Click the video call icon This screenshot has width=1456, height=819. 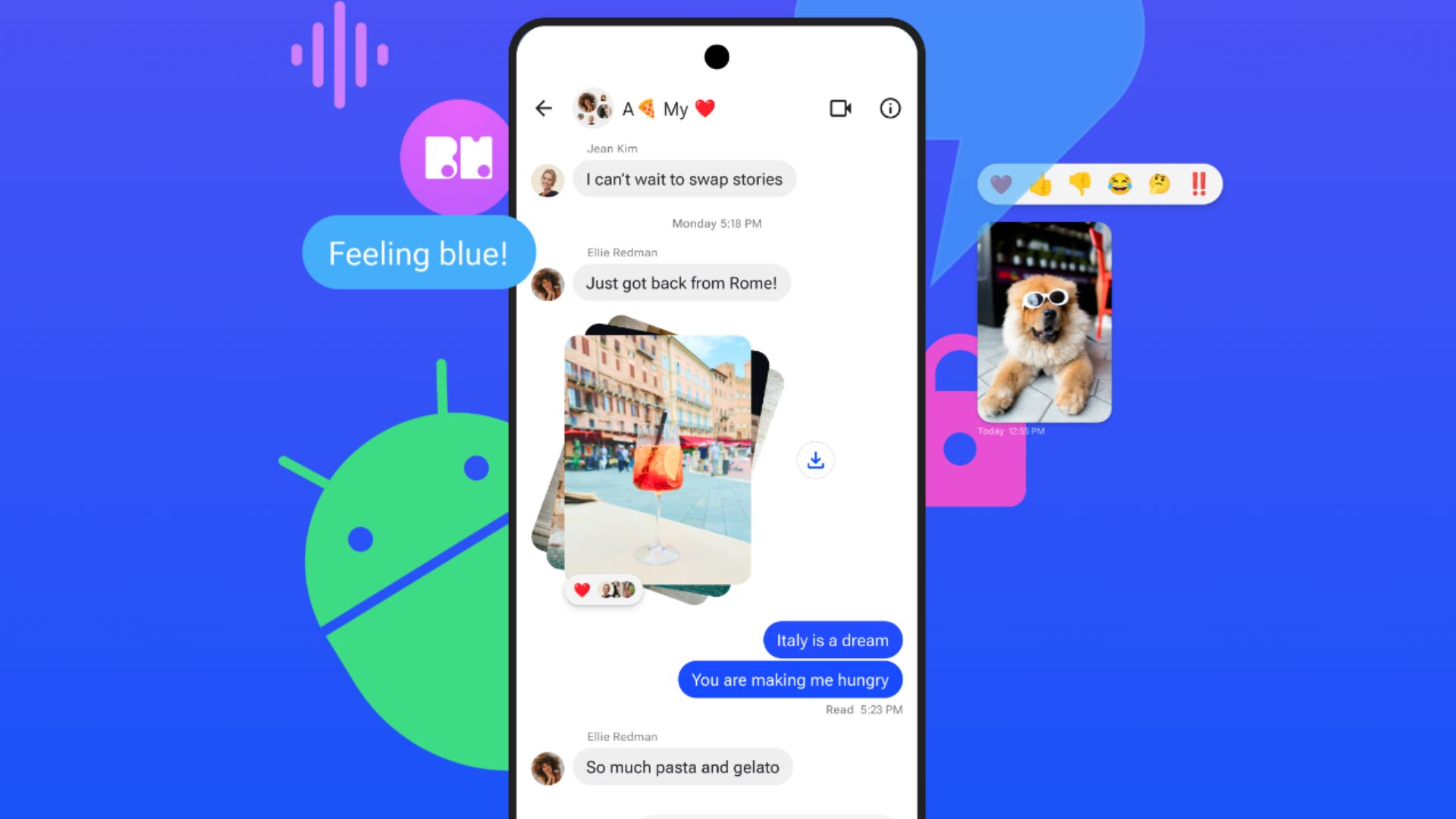coord(841,109)
